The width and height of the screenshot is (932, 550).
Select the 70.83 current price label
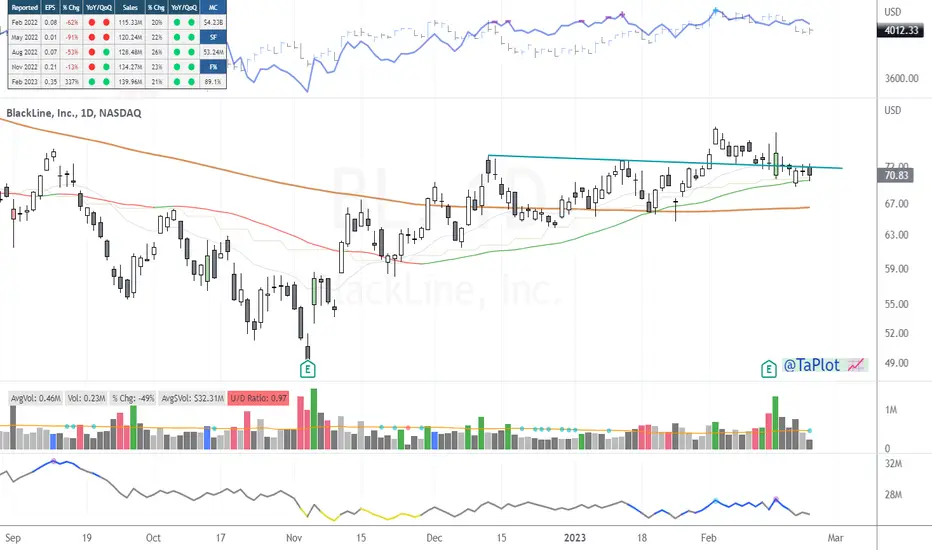click(896, 175)
